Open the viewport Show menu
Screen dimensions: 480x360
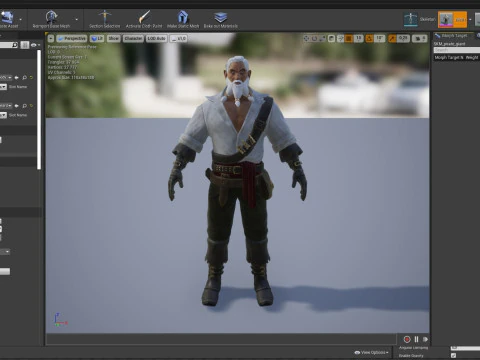pyautogui.click(x=113, y=39)
